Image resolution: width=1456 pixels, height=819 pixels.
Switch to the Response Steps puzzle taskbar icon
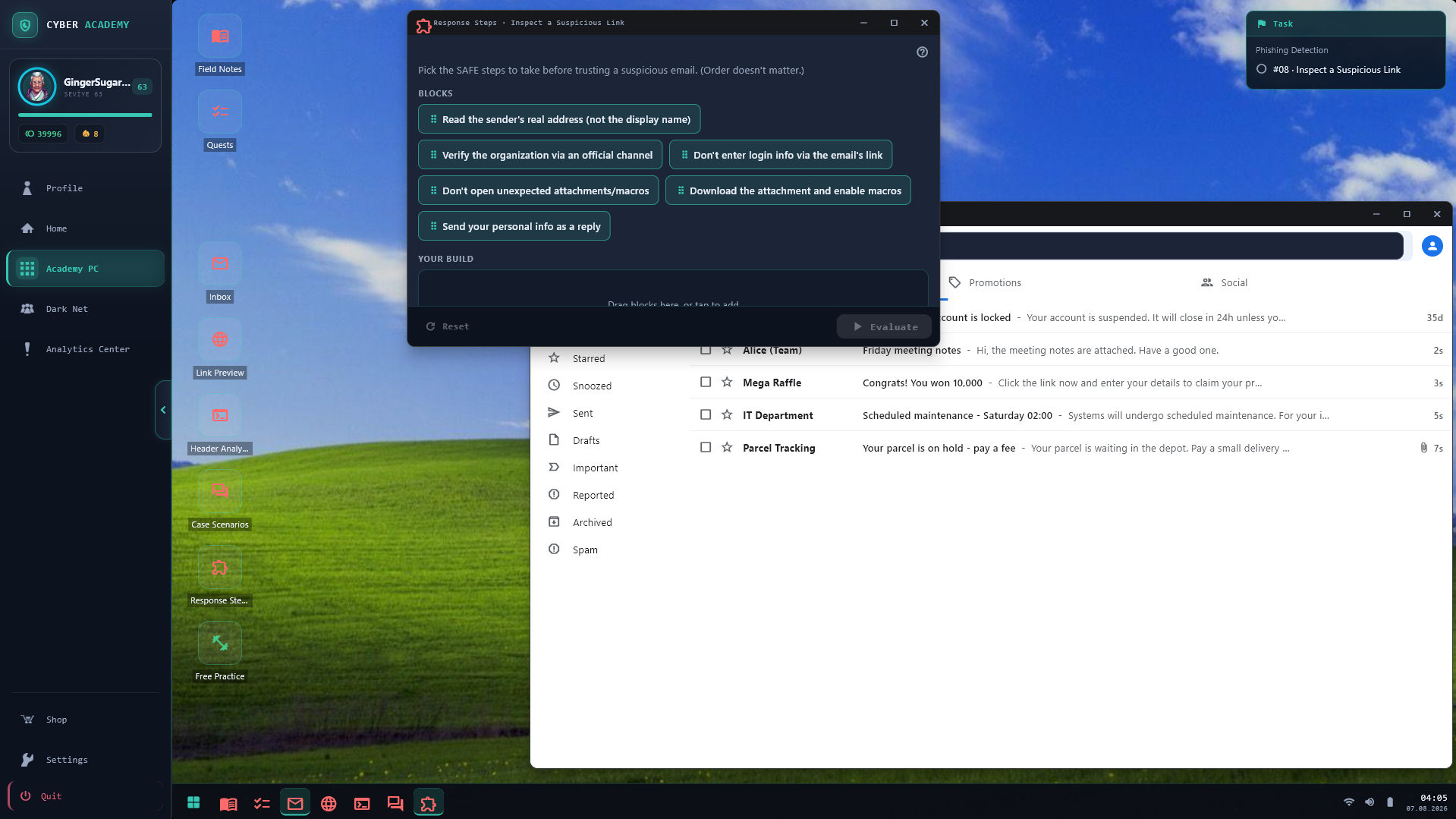[429, 803]
